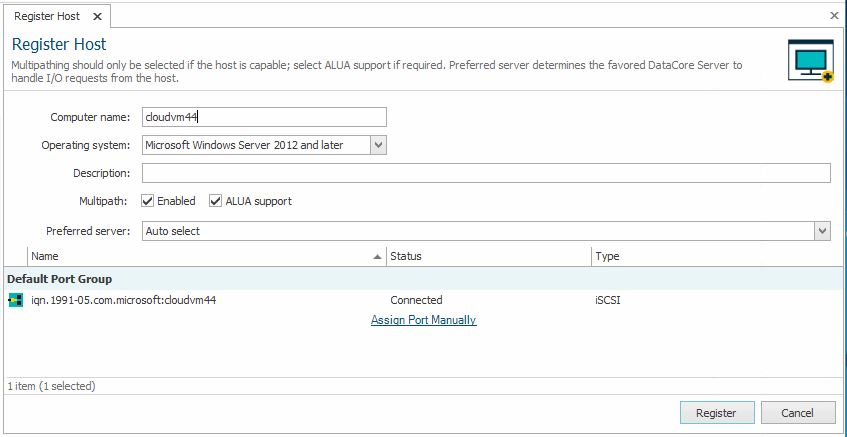The height and width of the screenshot is (437, 847).
Task: Expand the Preferred server dropdown
Action: [822, 231]
